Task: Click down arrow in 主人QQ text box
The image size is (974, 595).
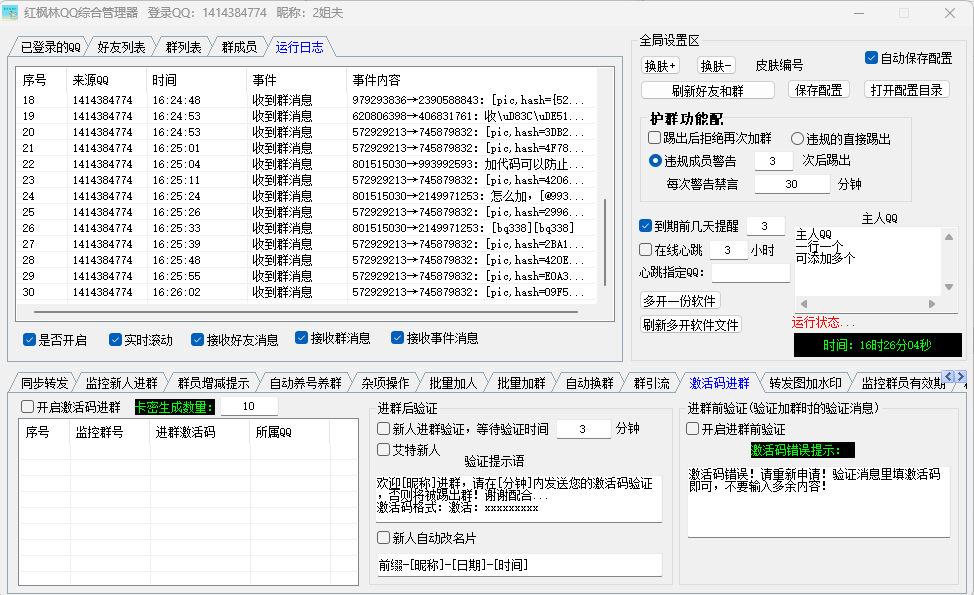Action: 934,304
